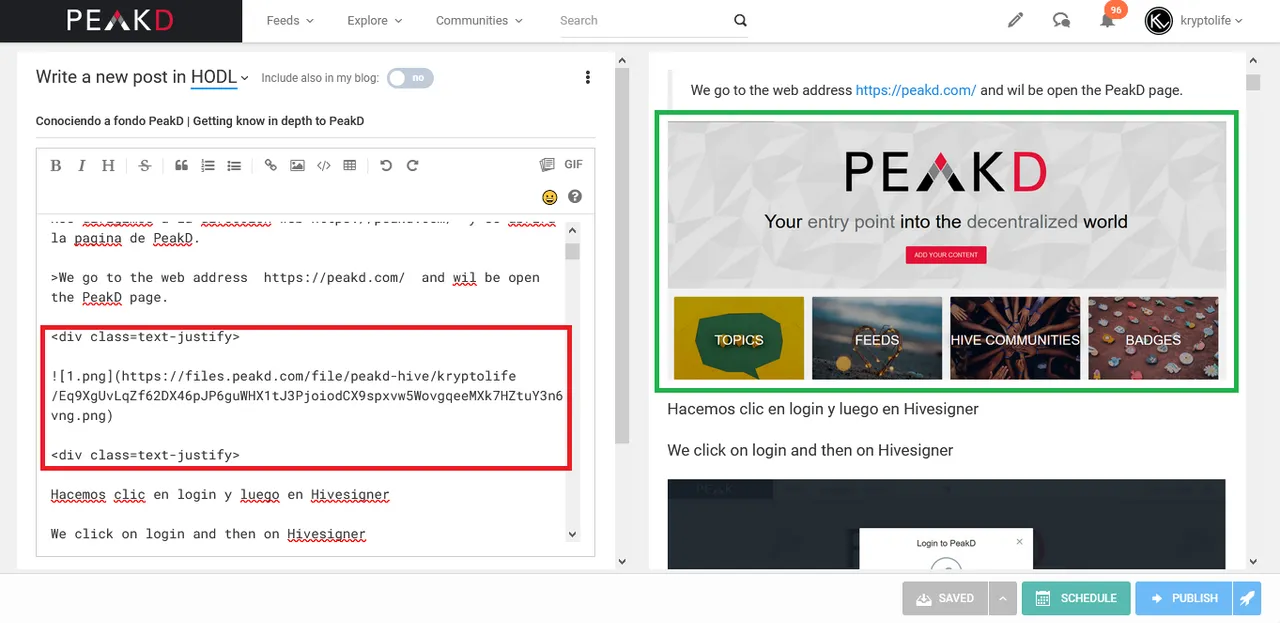Open the chat messages icon

[1061, 20]
